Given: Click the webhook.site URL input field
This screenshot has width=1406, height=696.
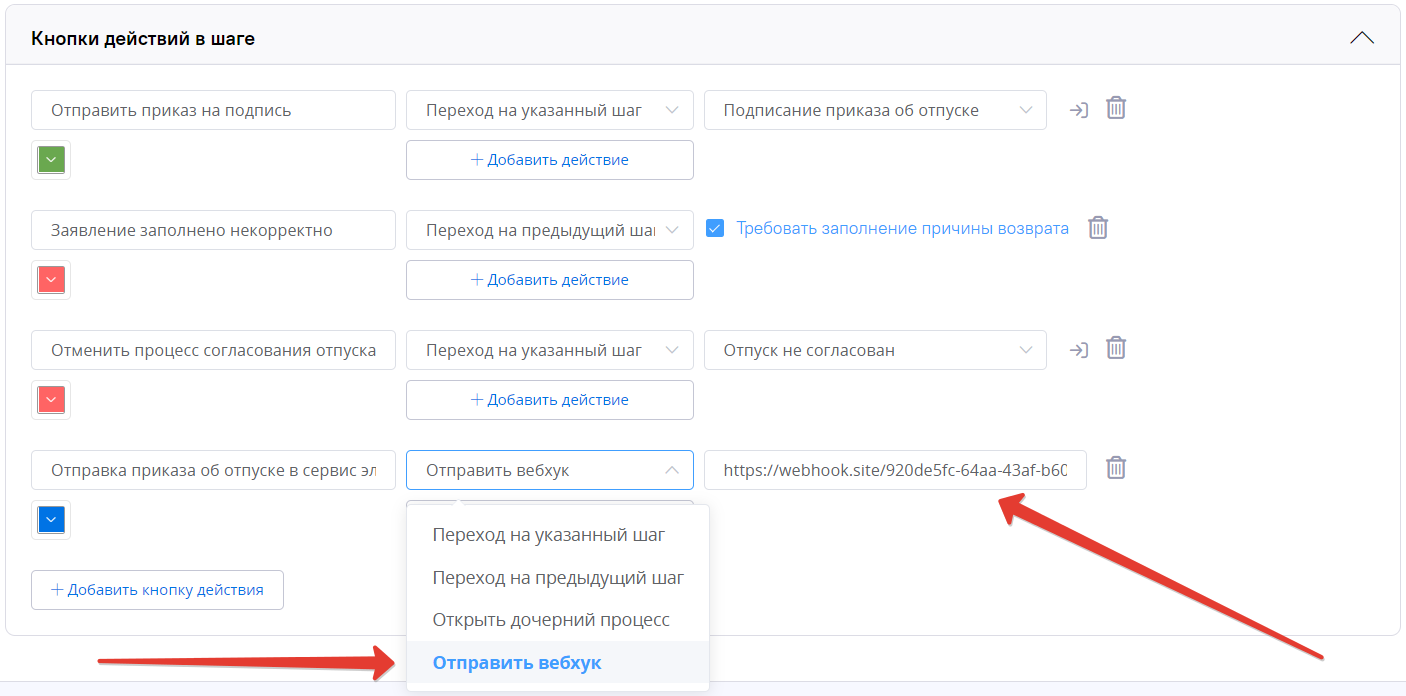Looking at the screenshot, I should tap(895, 470).
